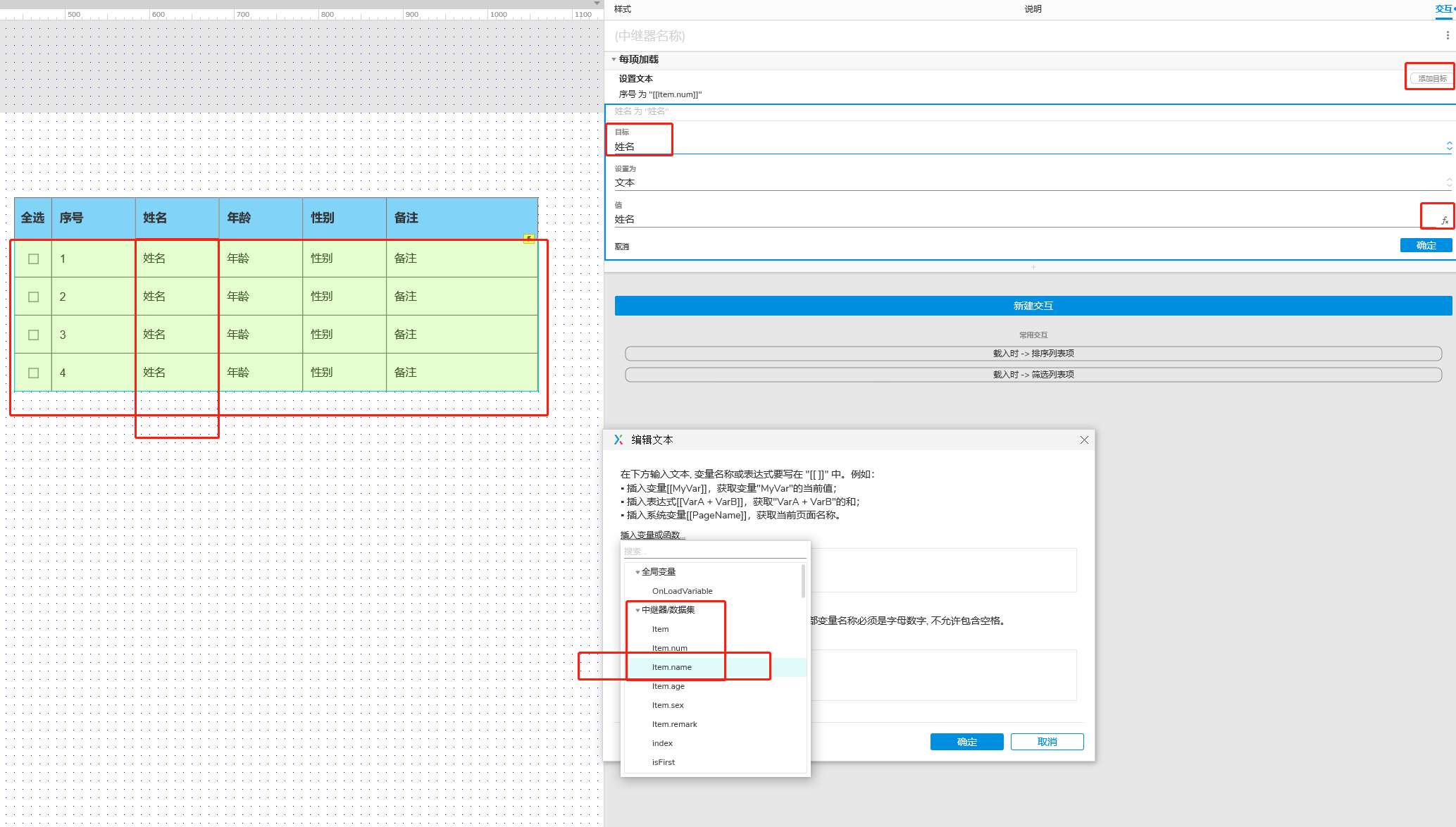Open the fx function editor for value
The image size is (1456, 827).
(1444, 220)
